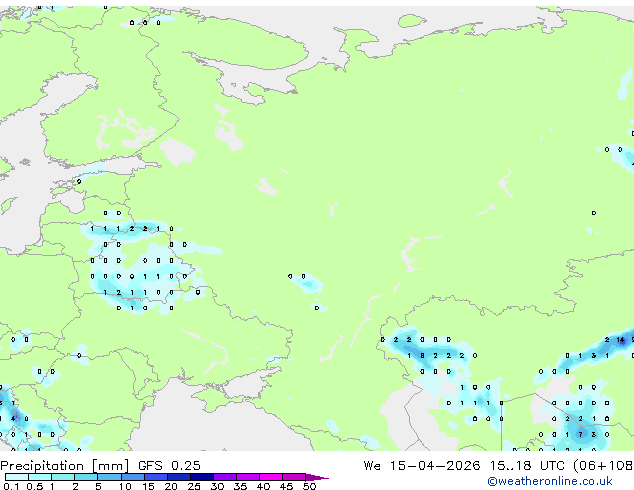Click the 10–15 mm legend color swatch

point(133,477)
